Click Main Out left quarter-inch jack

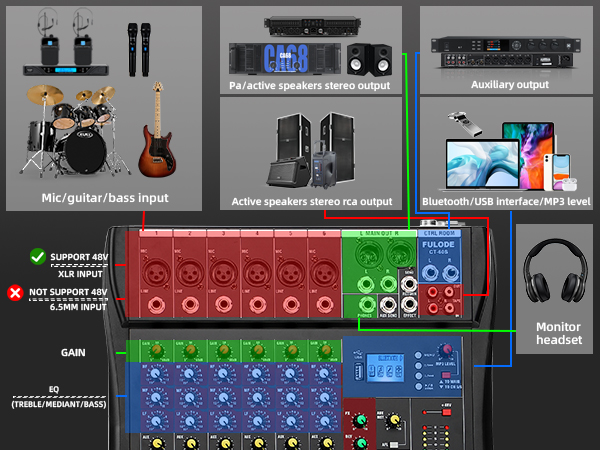tap(365, 284)
